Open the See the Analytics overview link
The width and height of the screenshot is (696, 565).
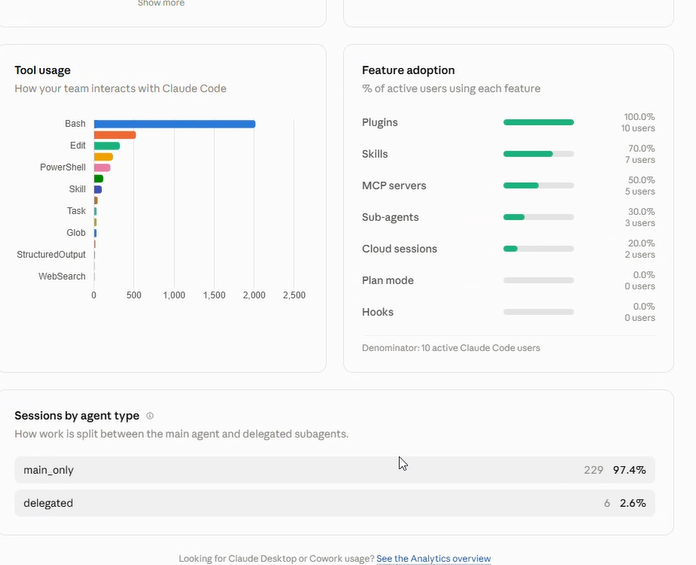pos(433,558)
